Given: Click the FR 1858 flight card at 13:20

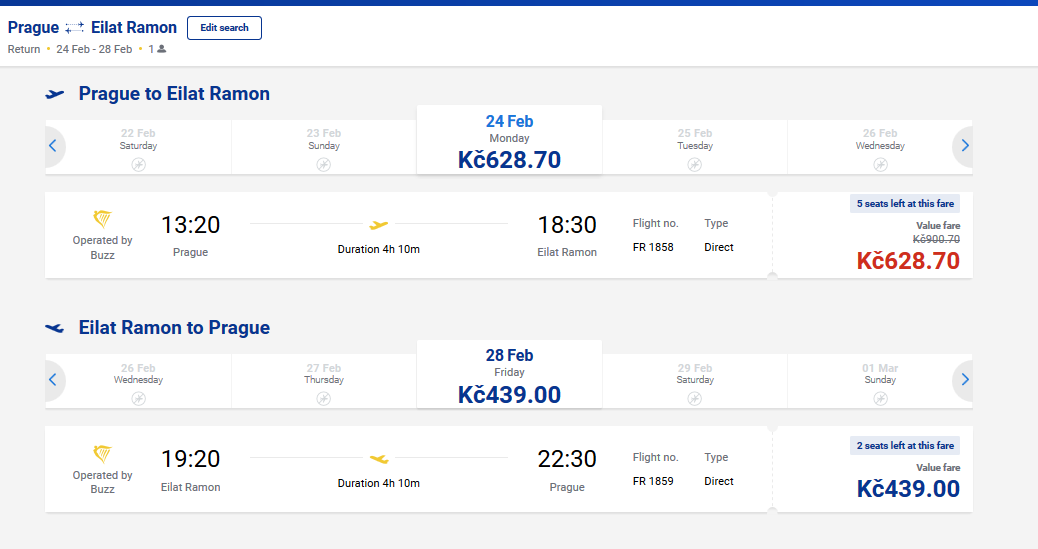Looking at the screenshot, I should pos(408,235).
